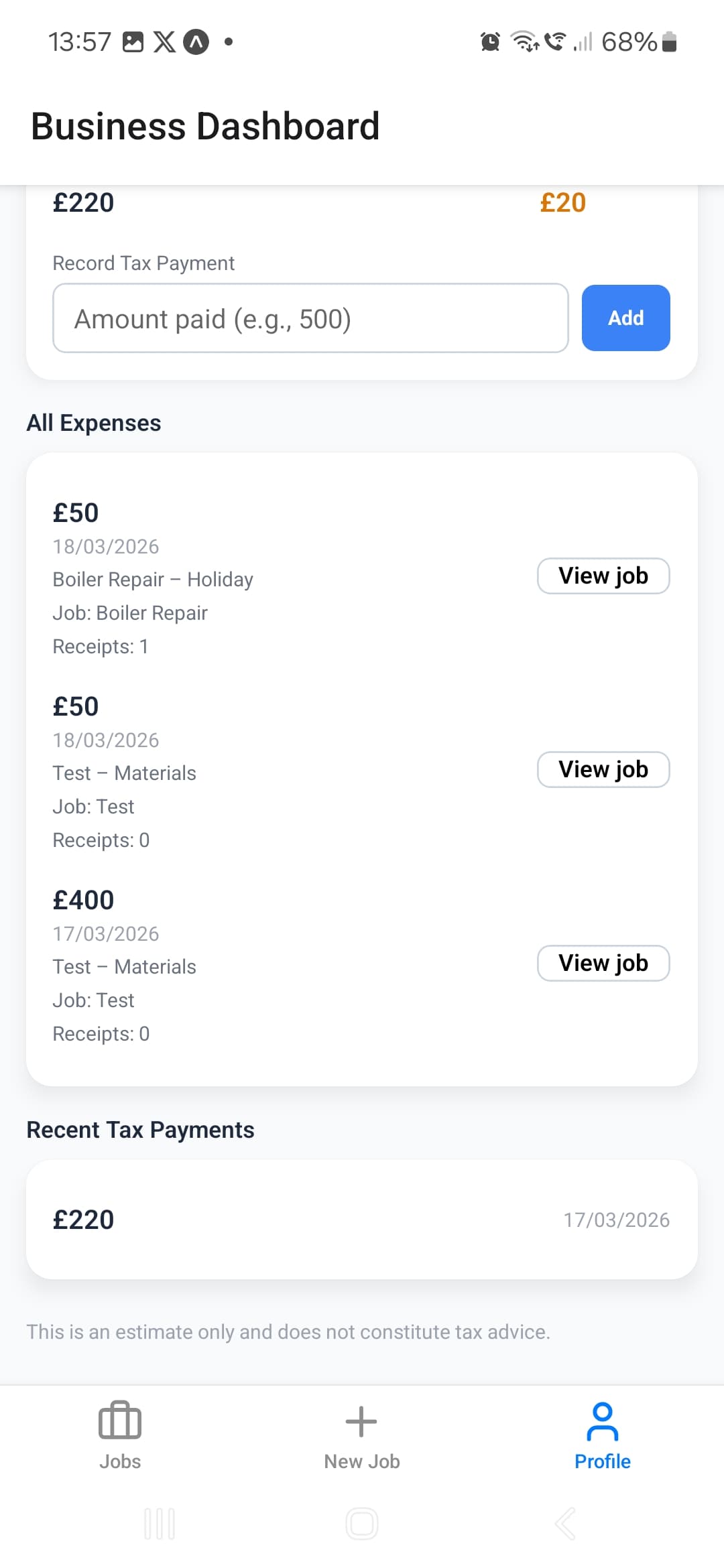View job for £50 Test Materials expense

click(603, 769)
